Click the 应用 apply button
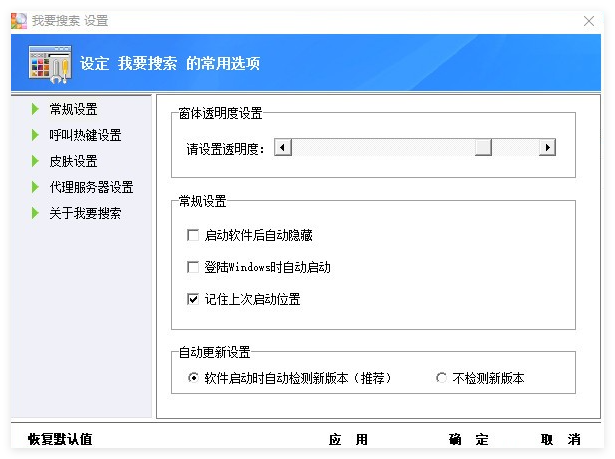The height and width of the screenshot is (459, 615). pyautogui.click(x=348, y=439)
